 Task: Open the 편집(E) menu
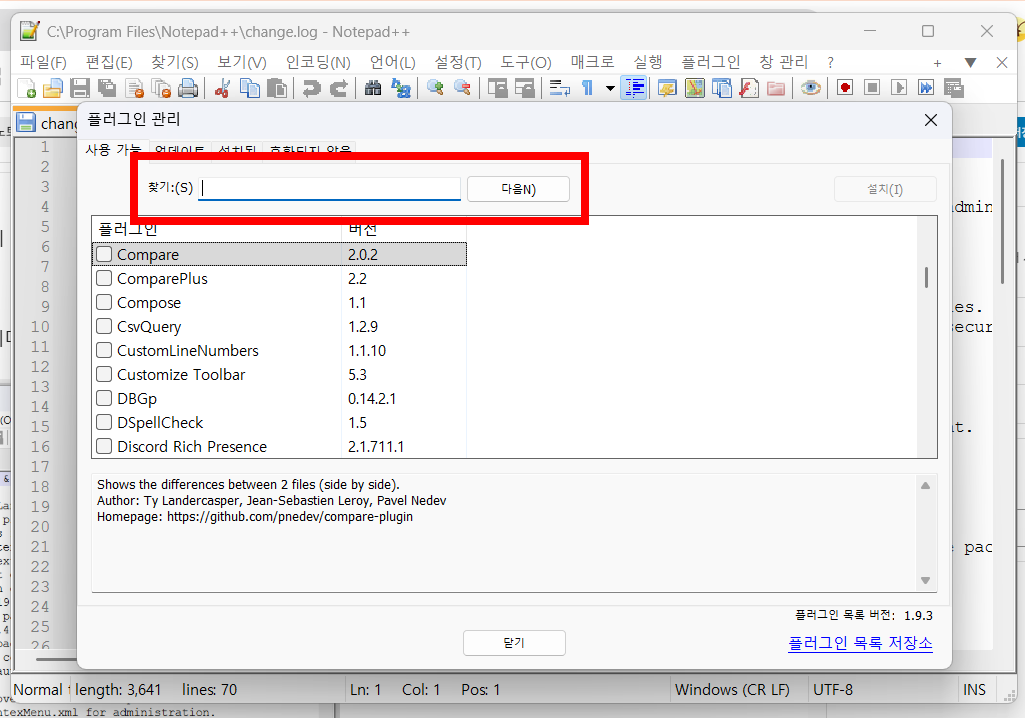[x=109, y=62]
